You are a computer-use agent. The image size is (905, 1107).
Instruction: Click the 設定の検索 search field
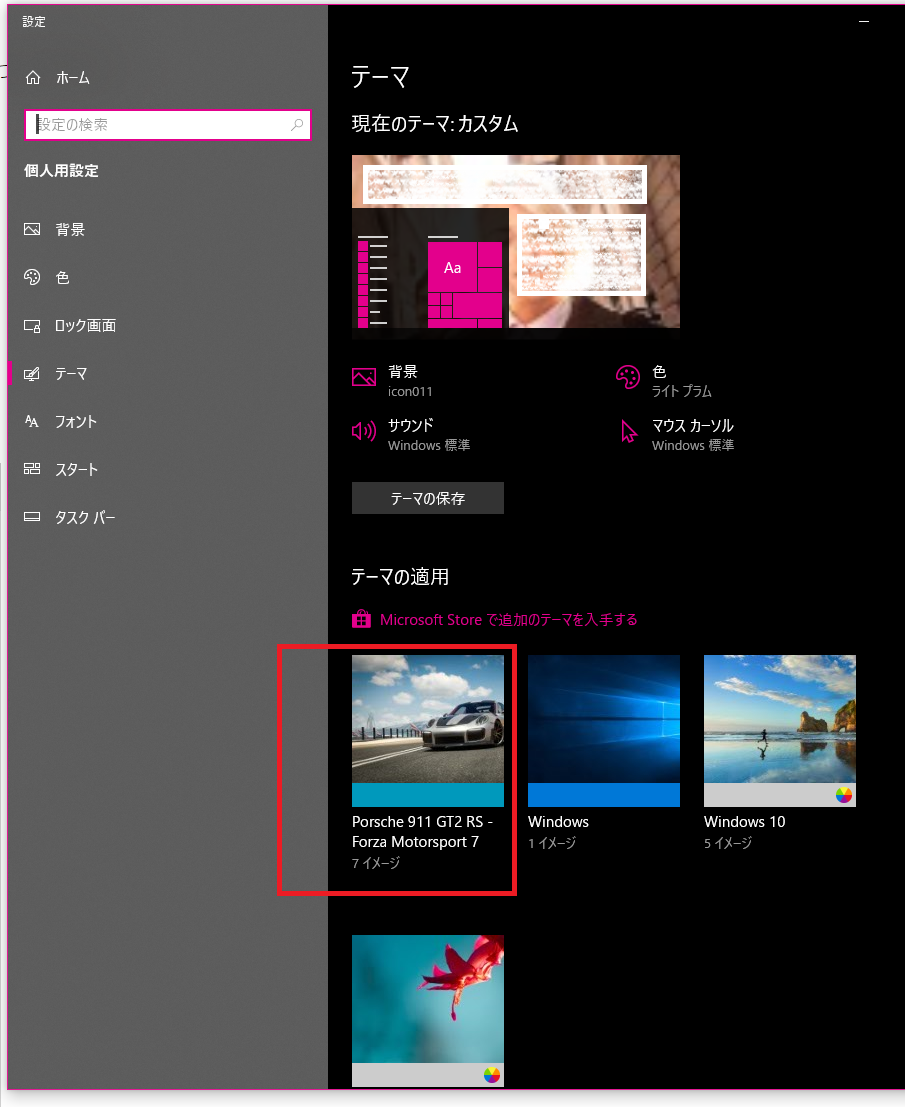pyautogui.click(x=167, y=125)
